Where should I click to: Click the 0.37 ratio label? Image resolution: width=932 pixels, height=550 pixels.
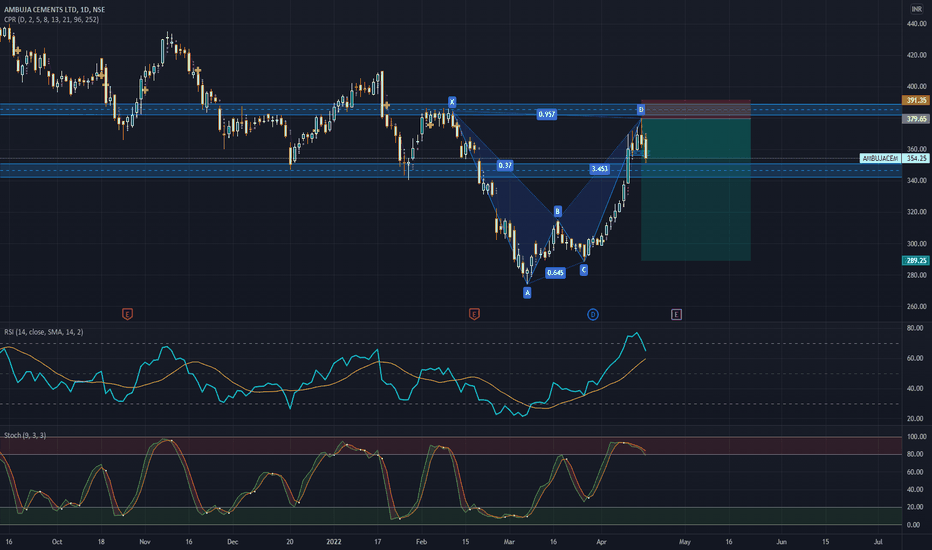tap(505, 165)
